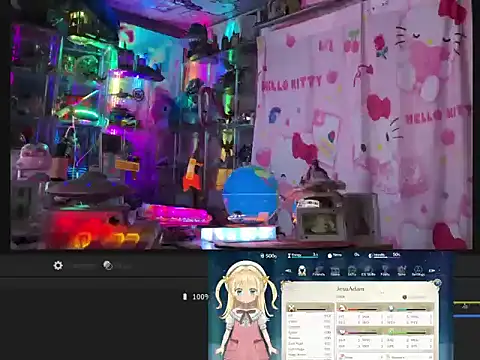The height and width of the screenshot is (360, 480).
Task: Open the EX Skills tab
Action: 368,271
